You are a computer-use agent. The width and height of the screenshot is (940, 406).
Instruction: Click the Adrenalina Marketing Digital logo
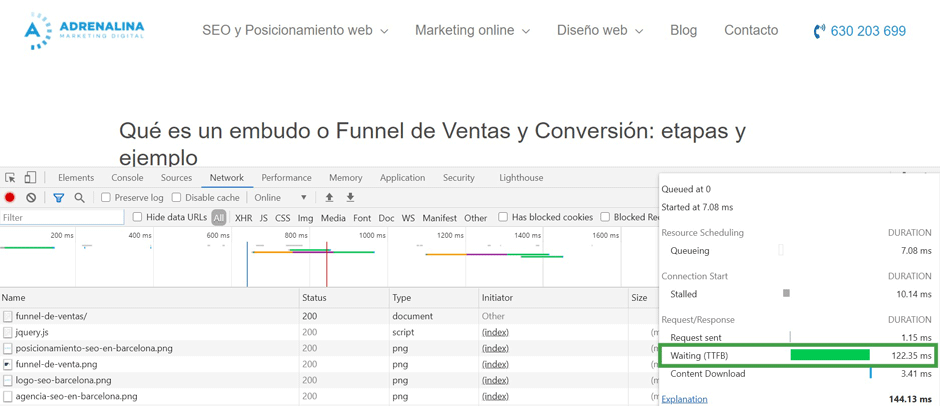84,31
